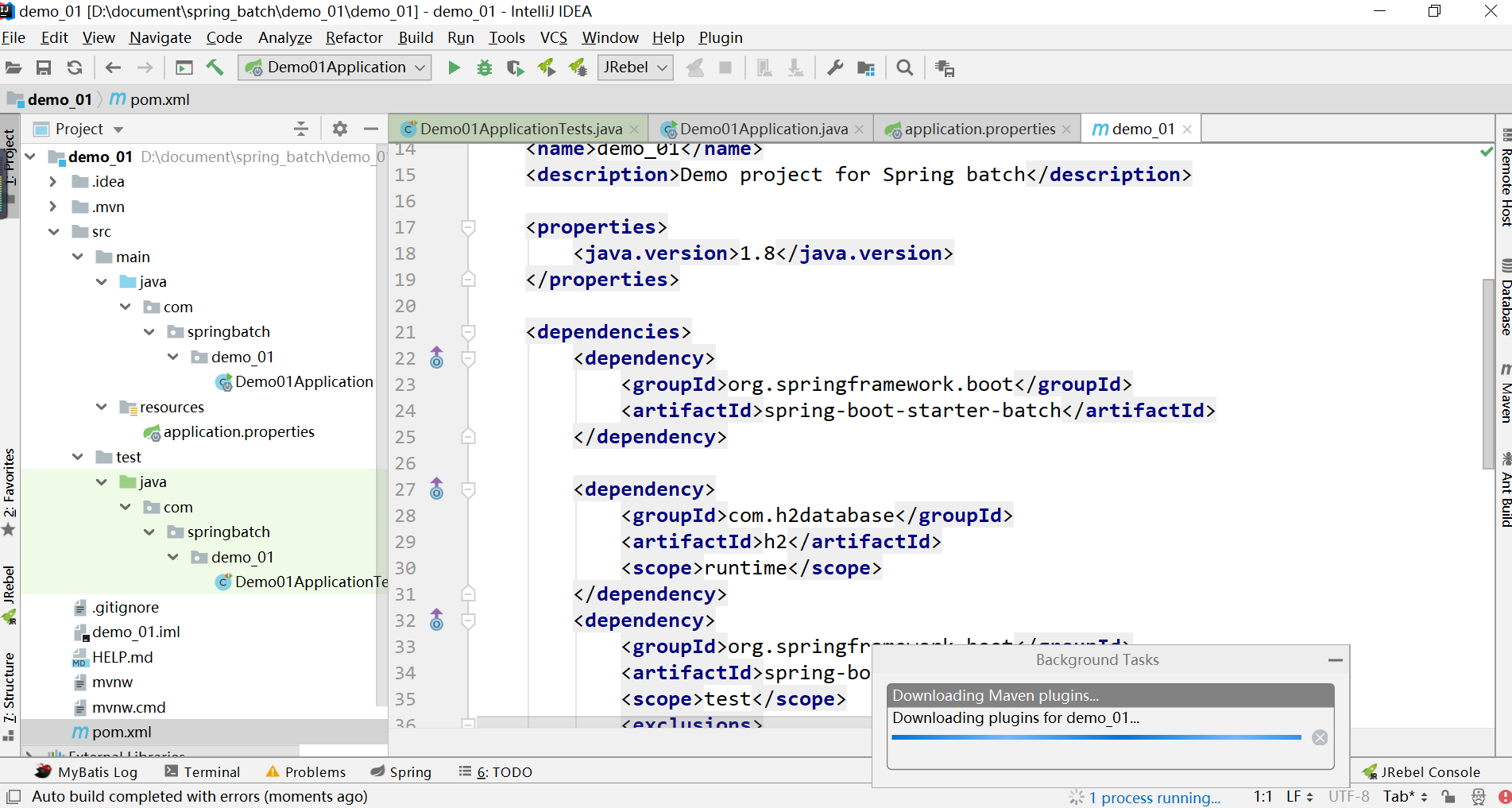The height and width of the screenshot is (808, 1512).
Task: Click the Save All toolbar icon
Action: 44,68
